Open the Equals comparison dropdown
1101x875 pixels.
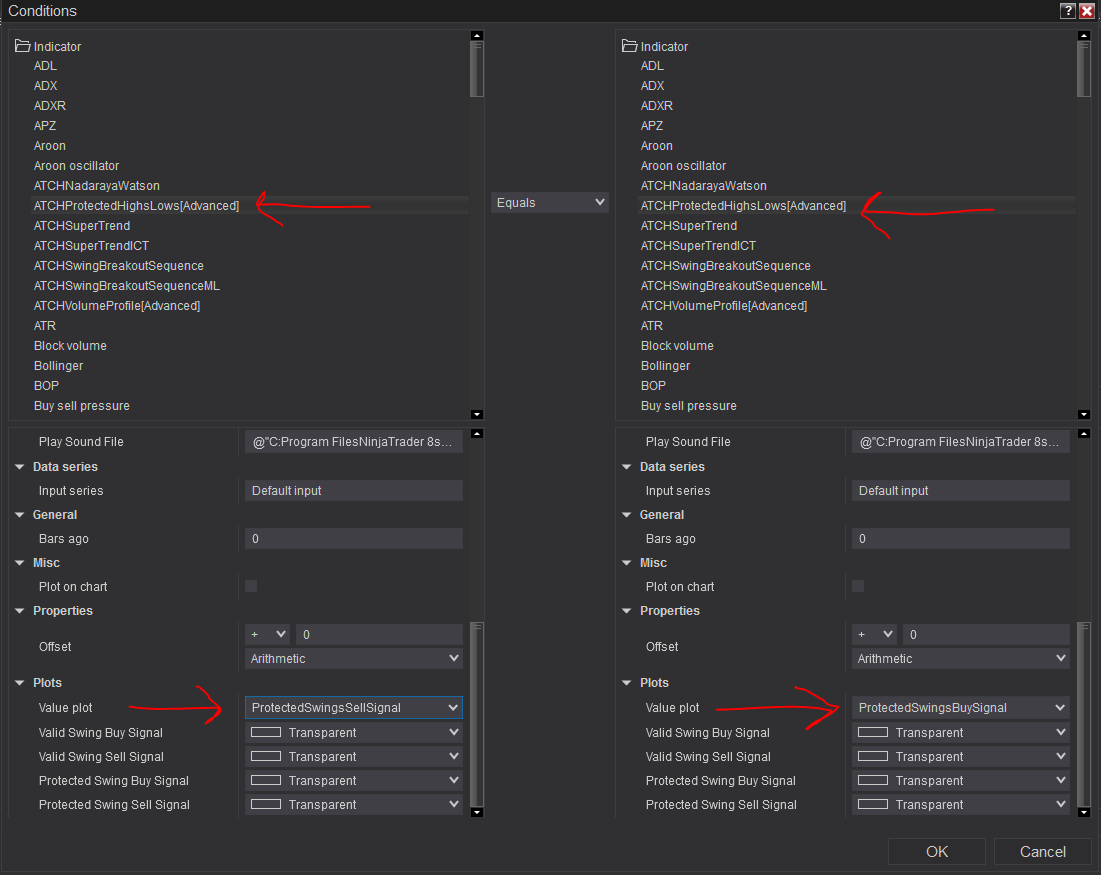pyautogui.click(x=550, y=202)
